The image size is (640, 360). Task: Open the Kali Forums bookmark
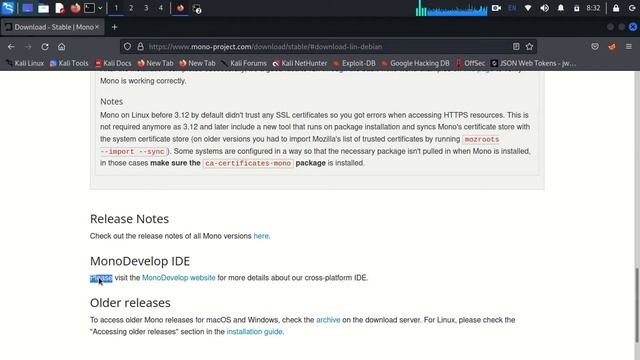(243, 63)
